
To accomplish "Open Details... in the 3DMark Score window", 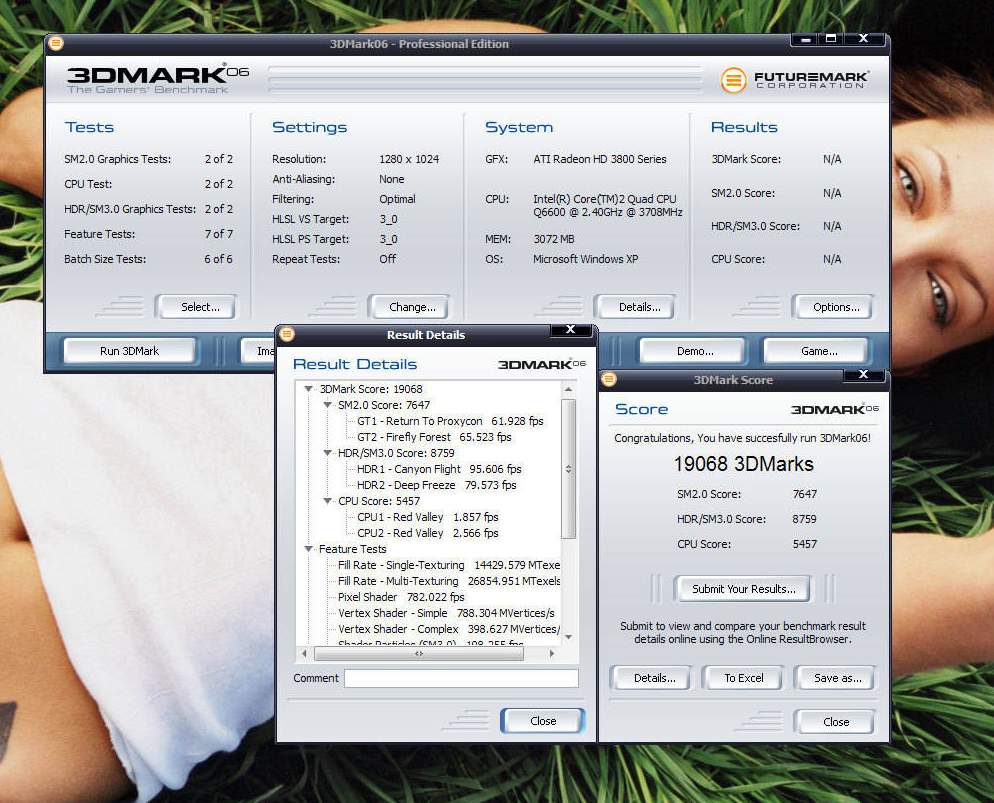I will pos(652,678).
